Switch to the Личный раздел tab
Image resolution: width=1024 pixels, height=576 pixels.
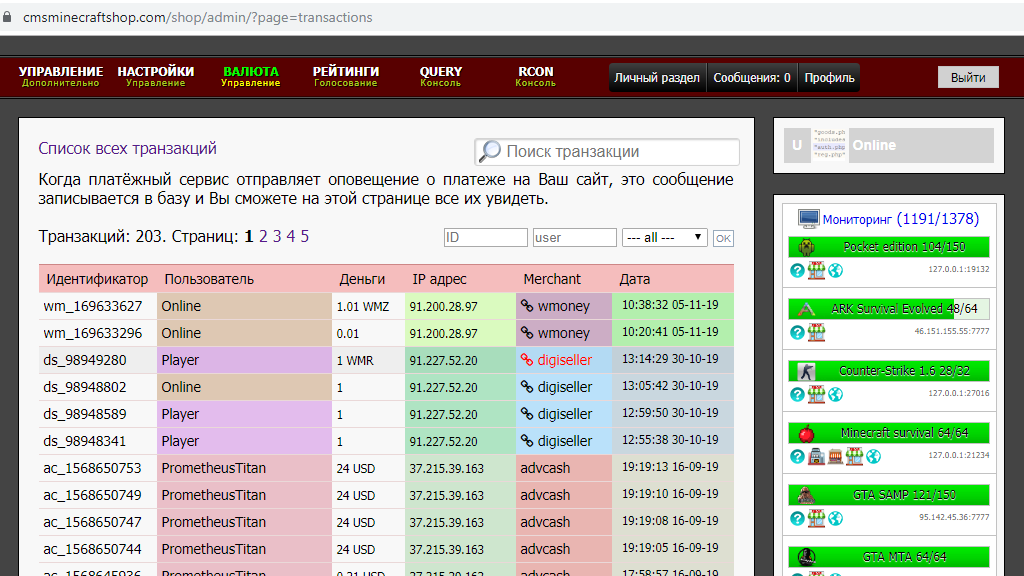657,78
